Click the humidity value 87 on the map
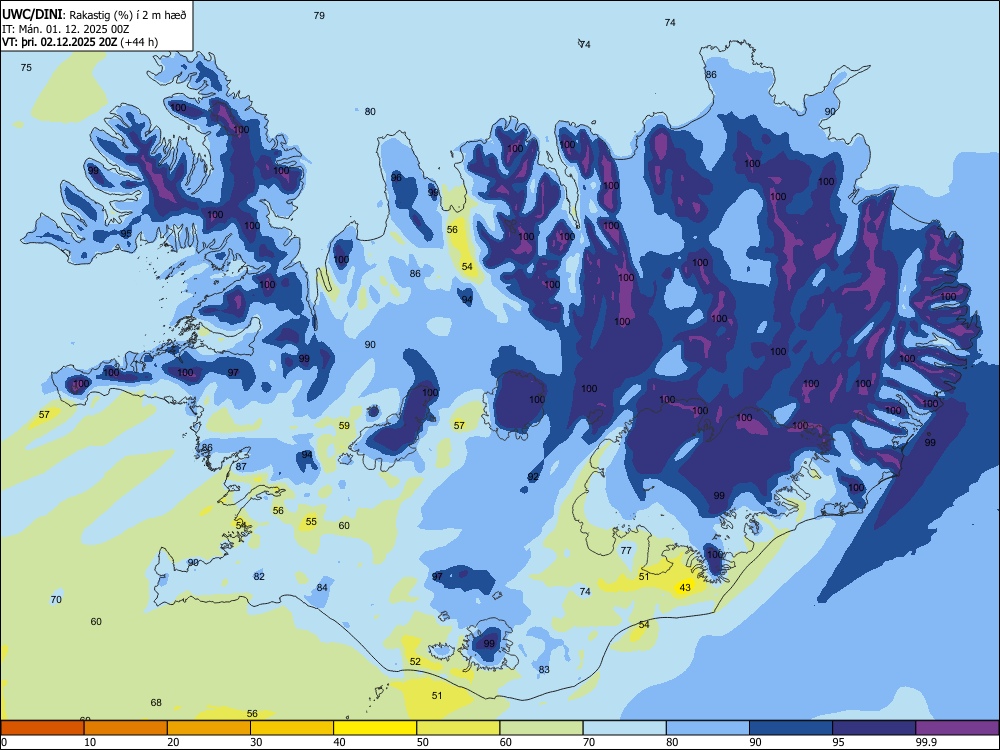This screenshot has width=1000, height=750. [x=241, y=467]
